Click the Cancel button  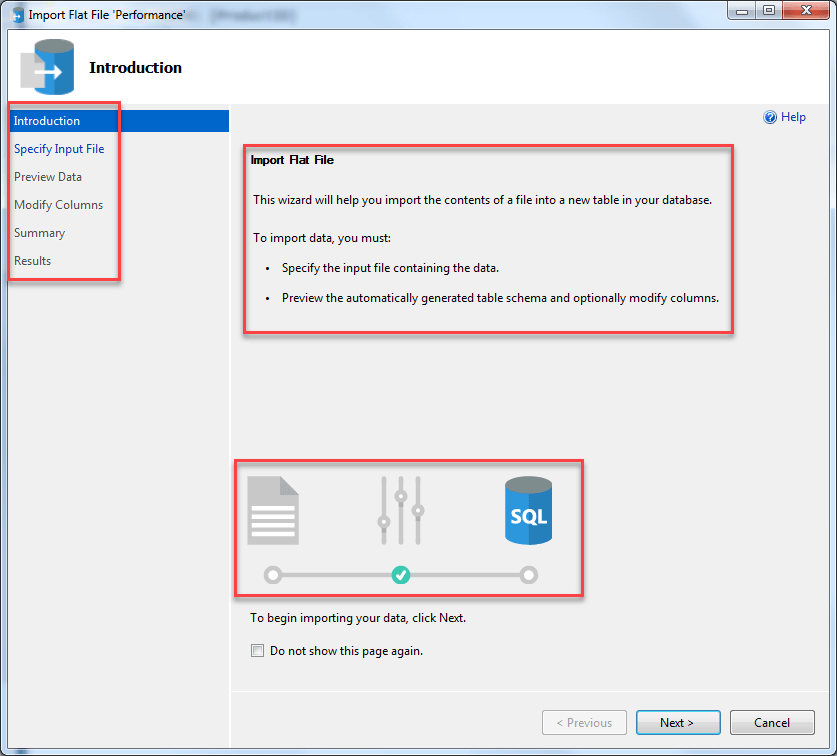[x=772, y=722]
